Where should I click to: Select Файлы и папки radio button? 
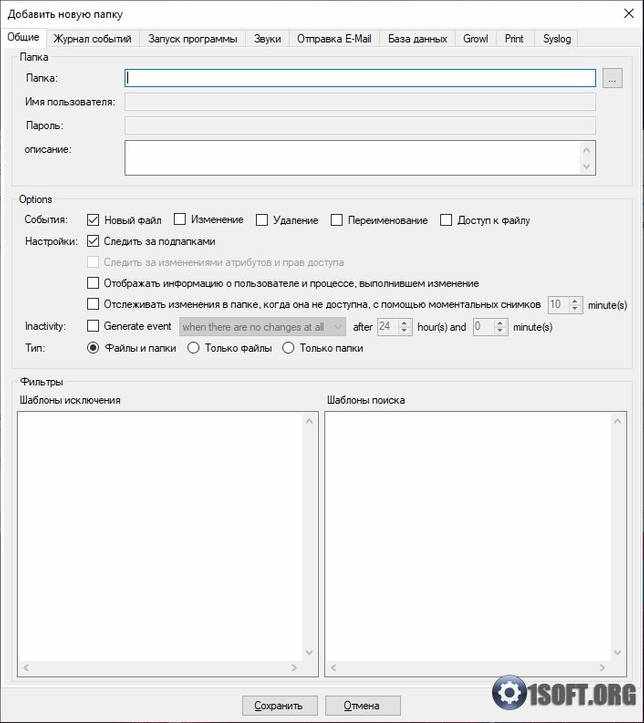[x=93, y=348]
